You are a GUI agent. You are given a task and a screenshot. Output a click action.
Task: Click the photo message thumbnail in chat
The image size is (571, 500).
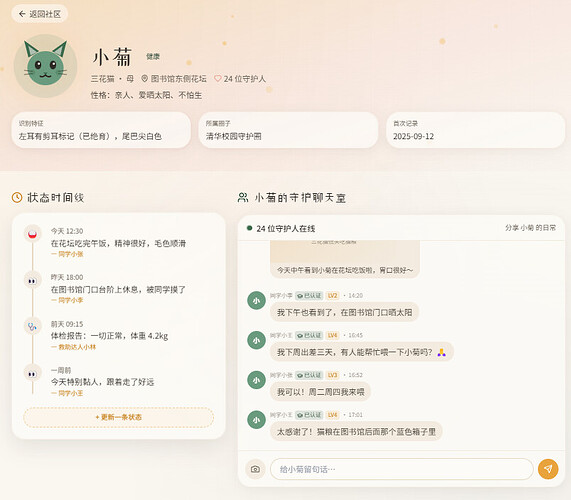345,252
